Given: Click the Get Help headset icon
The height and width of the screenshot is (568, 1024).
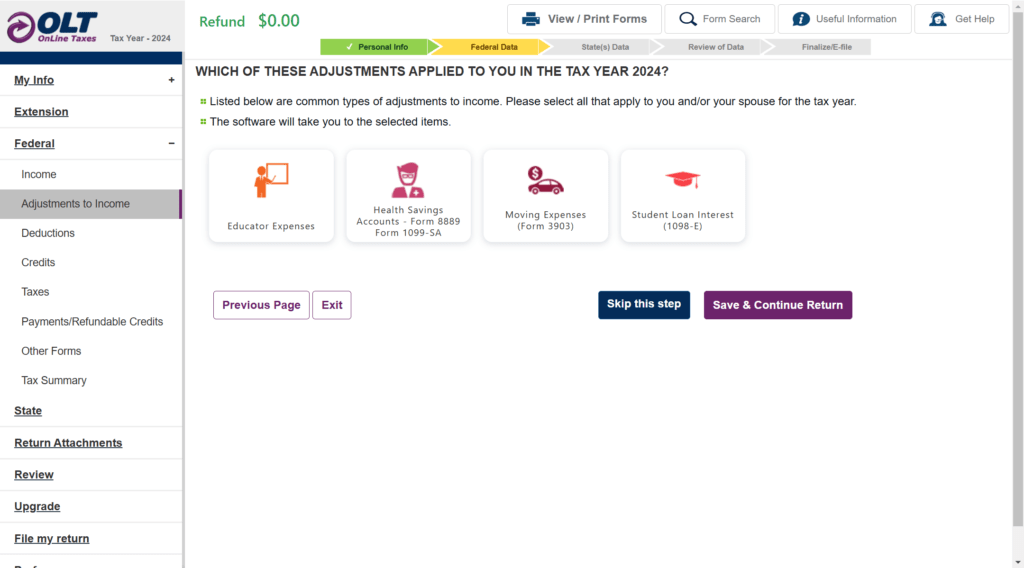Looking at the screenshot, I should (x=938, y=19).
